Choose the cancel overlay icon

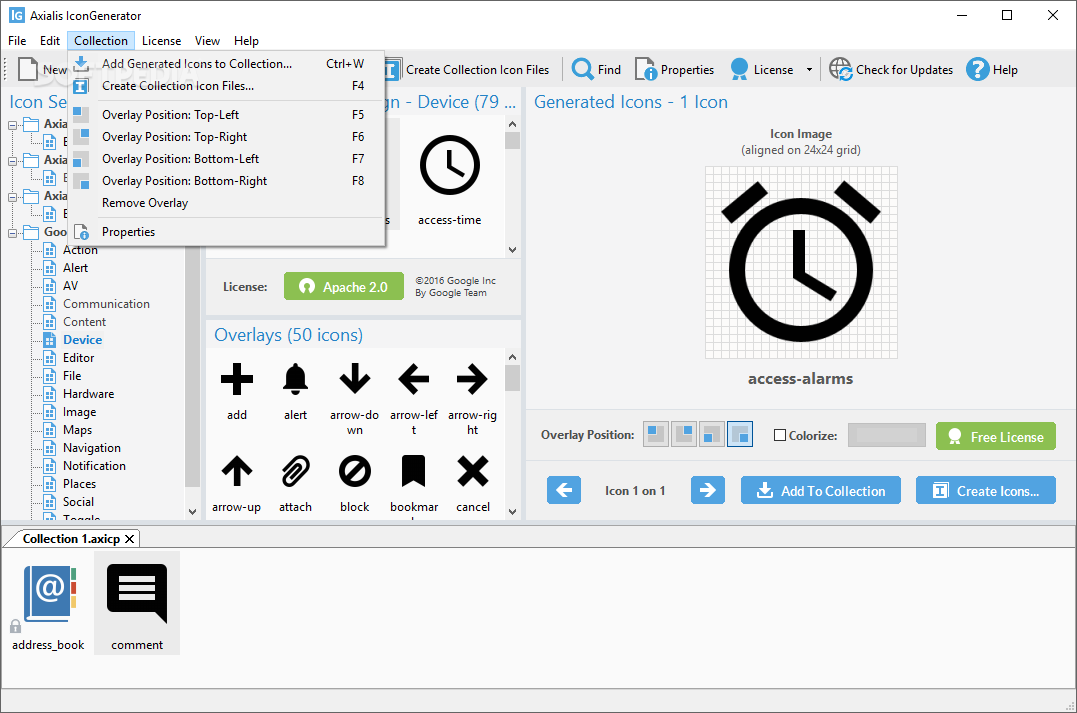click(x=473, y=471)
